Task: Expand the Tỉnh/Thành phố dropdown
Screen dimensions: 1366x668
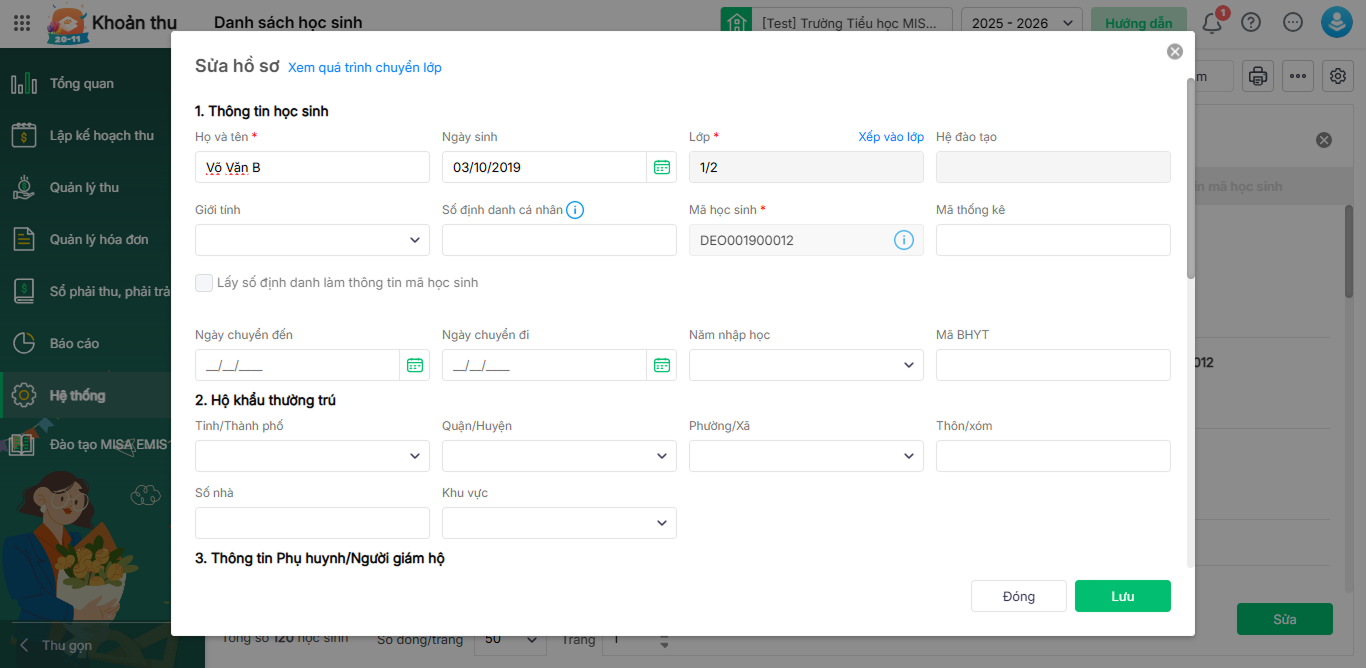Action: (312, 456)
